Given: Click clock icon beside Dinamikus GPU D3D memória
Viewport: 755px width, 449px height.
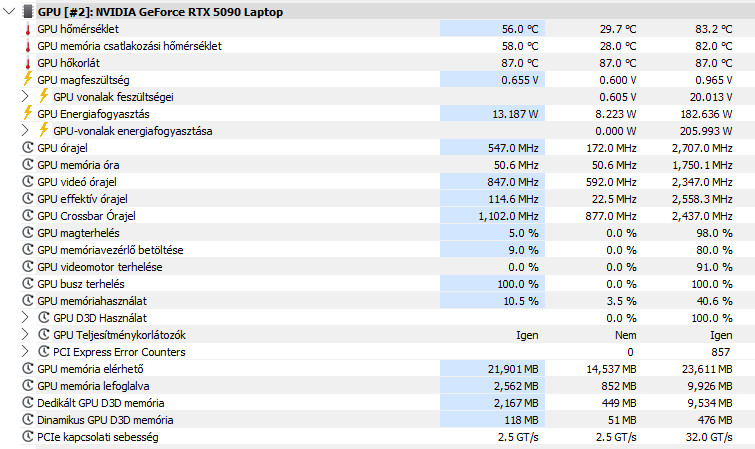Looking at the screenshot, I should (28, 419).
